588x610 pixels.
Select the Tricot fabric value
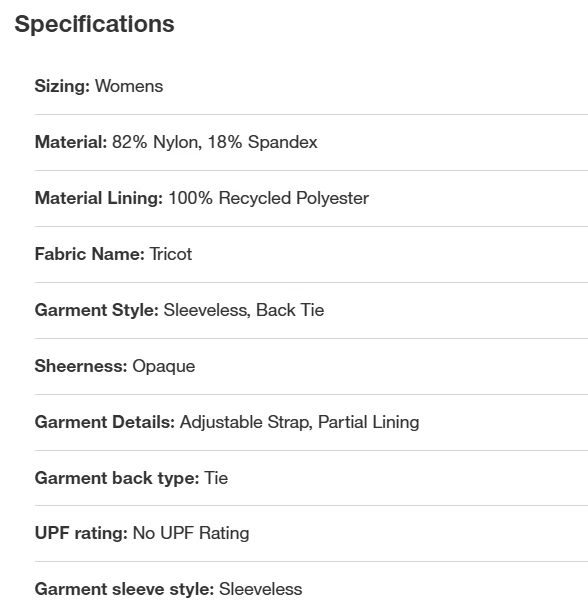click(171, 254)
